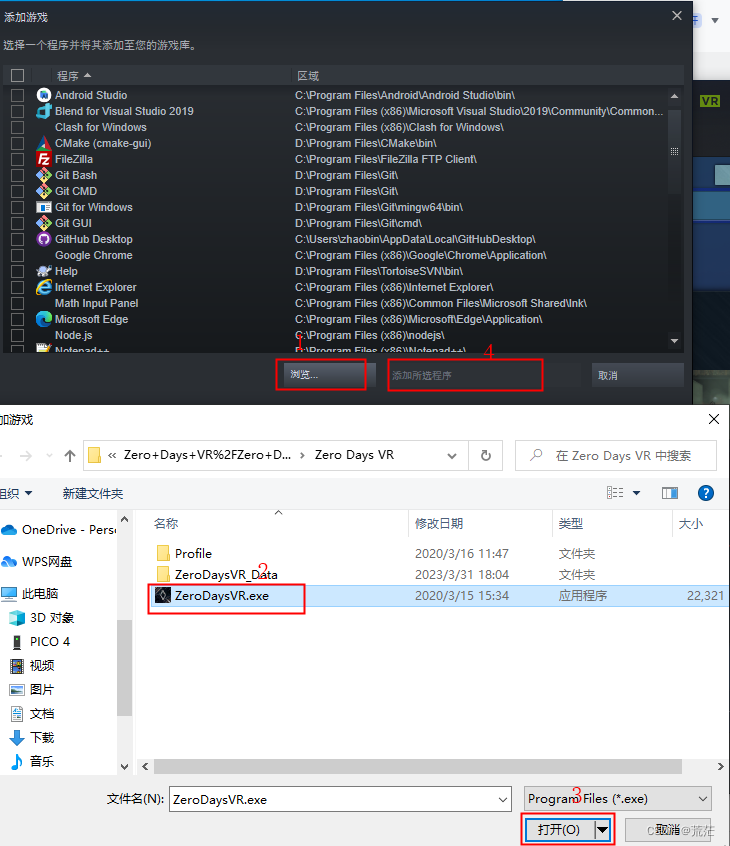Check the Android Studio checkbox

pyautogui.click(x=17, y=95)
